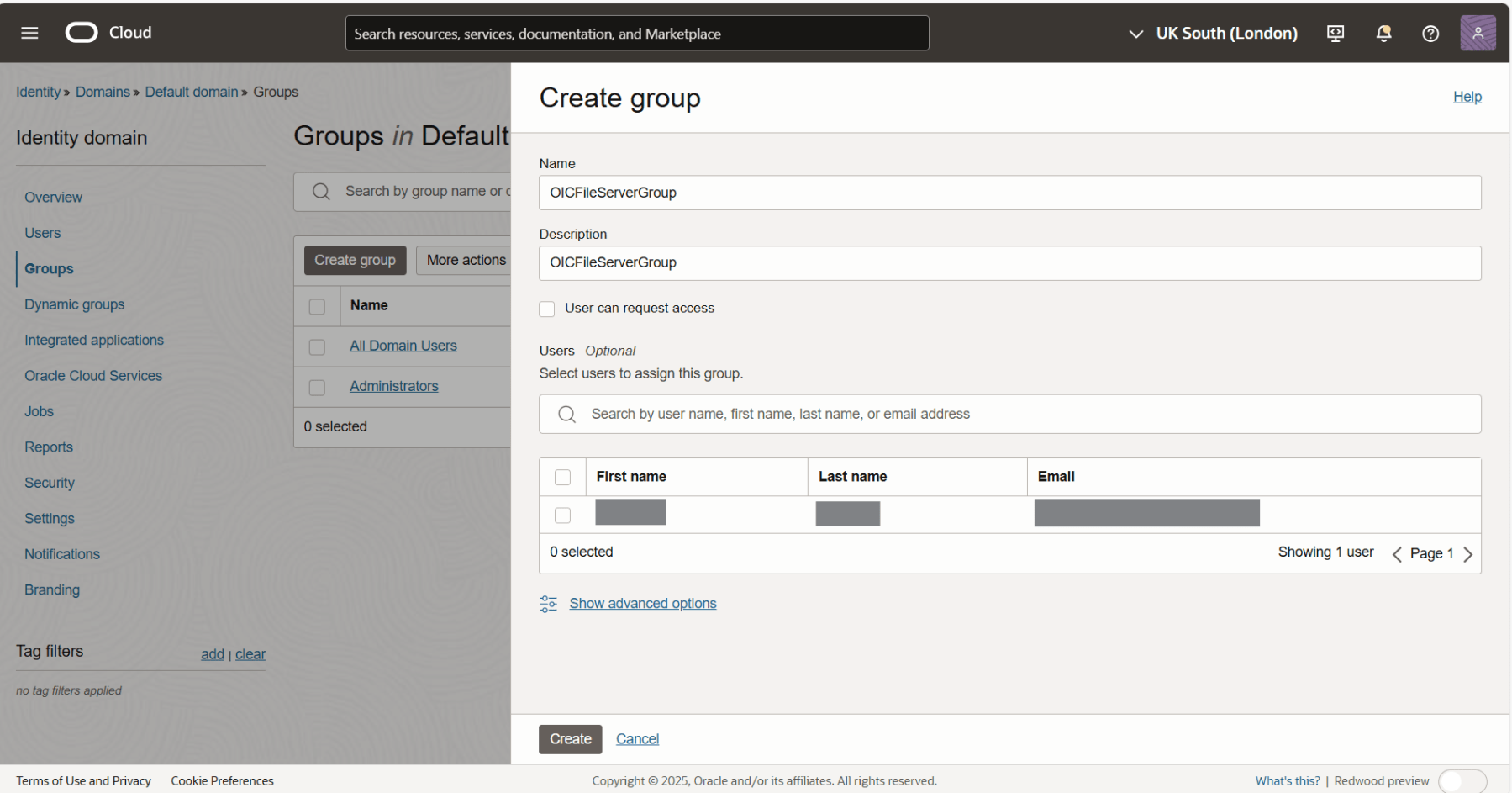Open the user profile avatar menu
The height and width of the screenshot is (793, 1512).
coord(1477,34)
